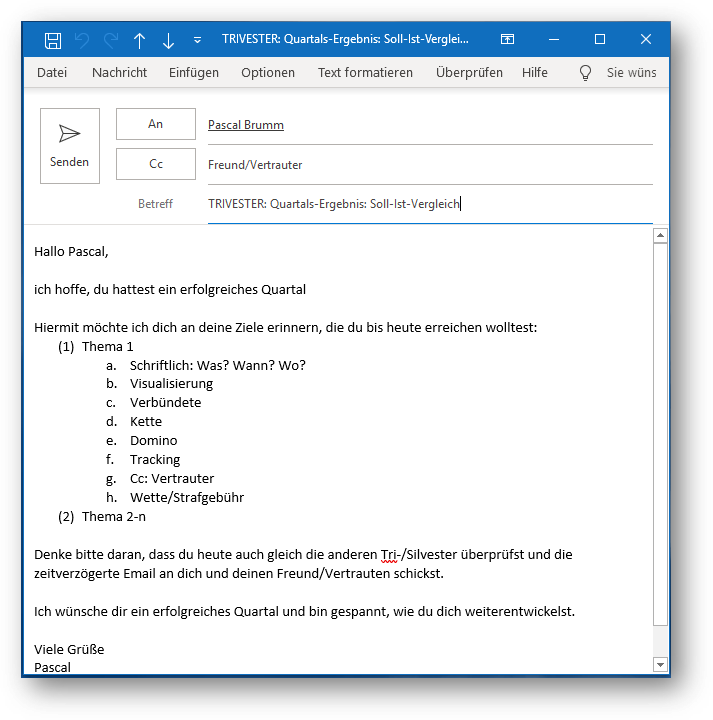This screenshot has height=720, width=713.
Task: Click the lightbulb Tell Me icon
Action: 585,73
